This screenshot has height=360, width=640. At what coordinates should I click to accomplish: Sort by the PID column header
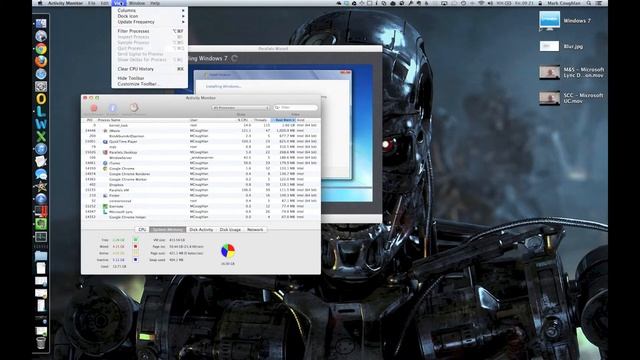point(89,120)
